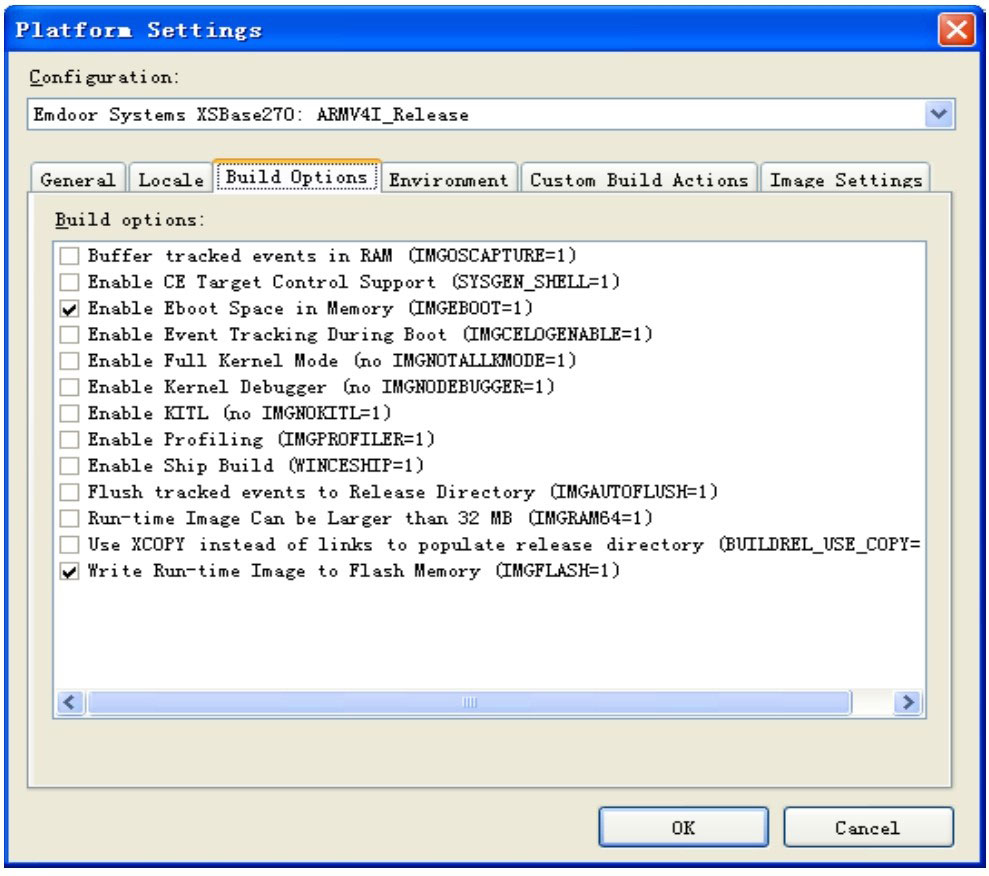
Task: Tick the Enable Ship Build checkbox
Action: [69, 466]
